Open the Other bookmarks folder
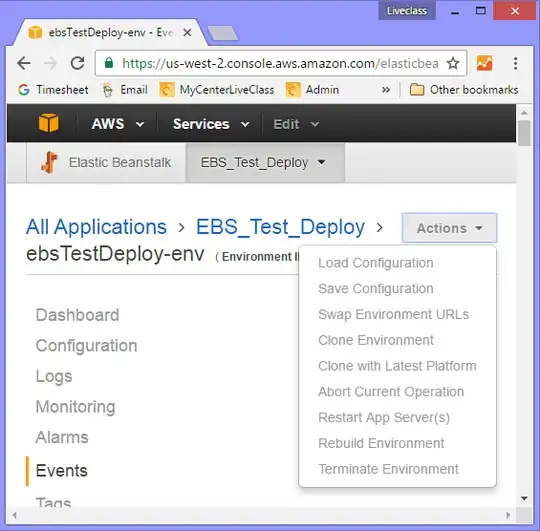Image resolution: width=540 pixels, height=531 pixels. (x=464, y=90)
